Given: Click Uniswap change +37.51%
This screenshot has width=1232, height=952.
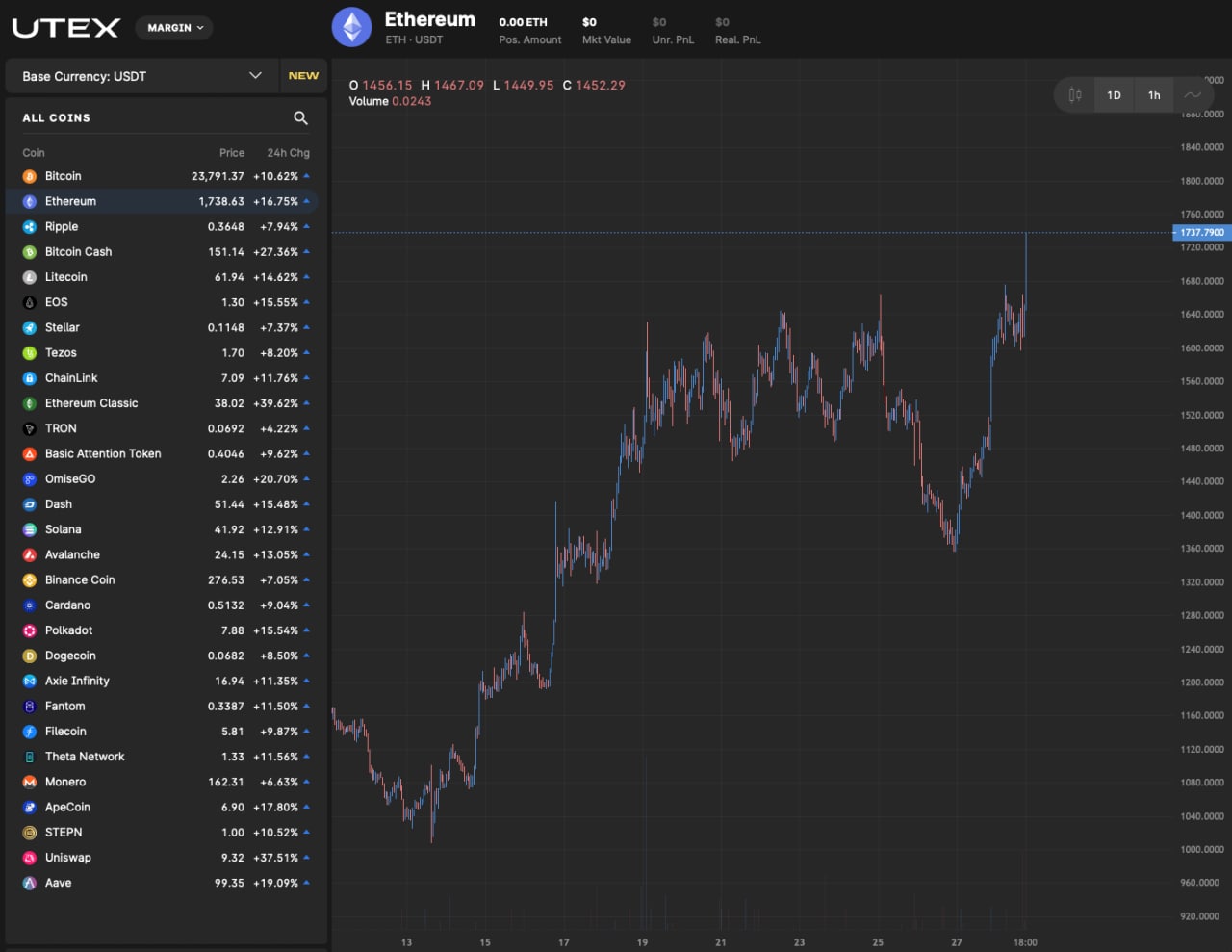Looking at the screenshot, I should [x=276, y=858].
